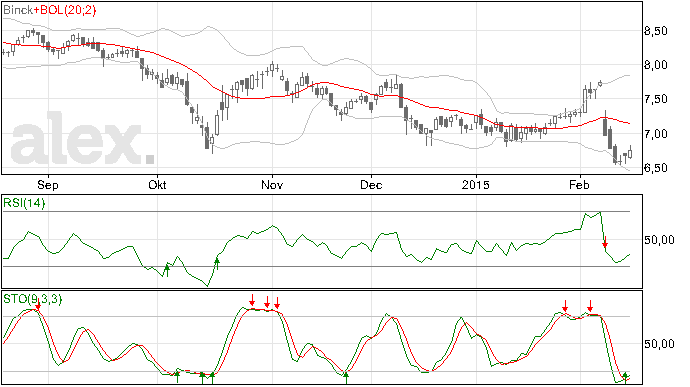690x387 pixels.
Task: Click the red STO arrow over the STO label
Action: pos(38,304)
